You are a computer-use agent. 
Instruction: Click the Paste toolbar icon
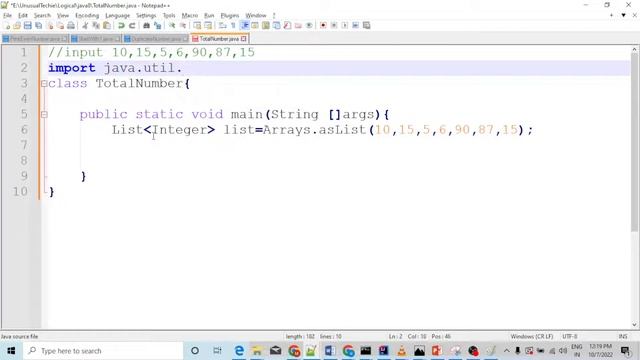(x=107, y=25)
